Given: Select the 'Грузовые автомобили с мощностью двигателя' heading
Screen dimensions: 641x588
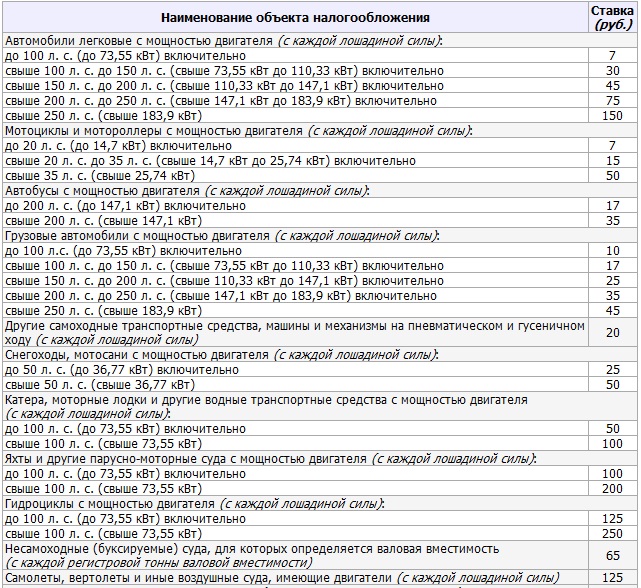Looking at the screenshot, I should [320, 236].
